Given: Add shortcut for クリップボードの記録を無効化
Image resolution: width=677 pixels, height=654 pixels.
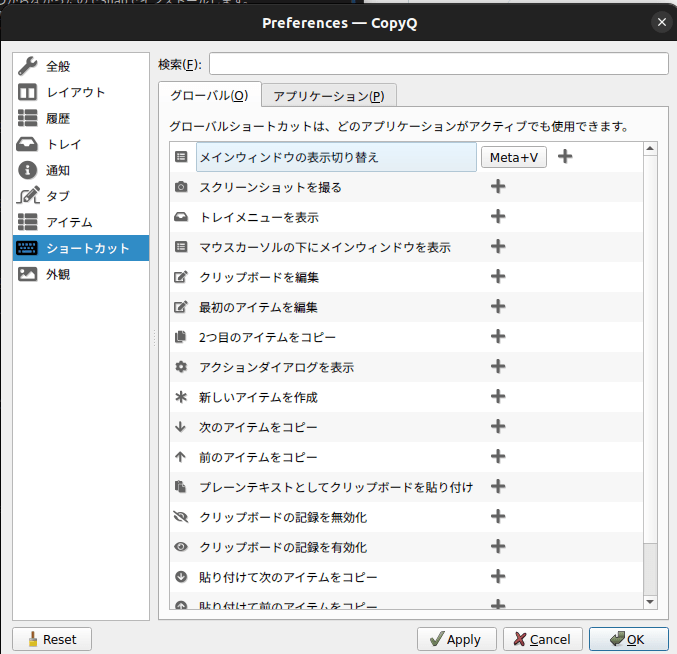Looking at the screenshot, I should 498,516.
